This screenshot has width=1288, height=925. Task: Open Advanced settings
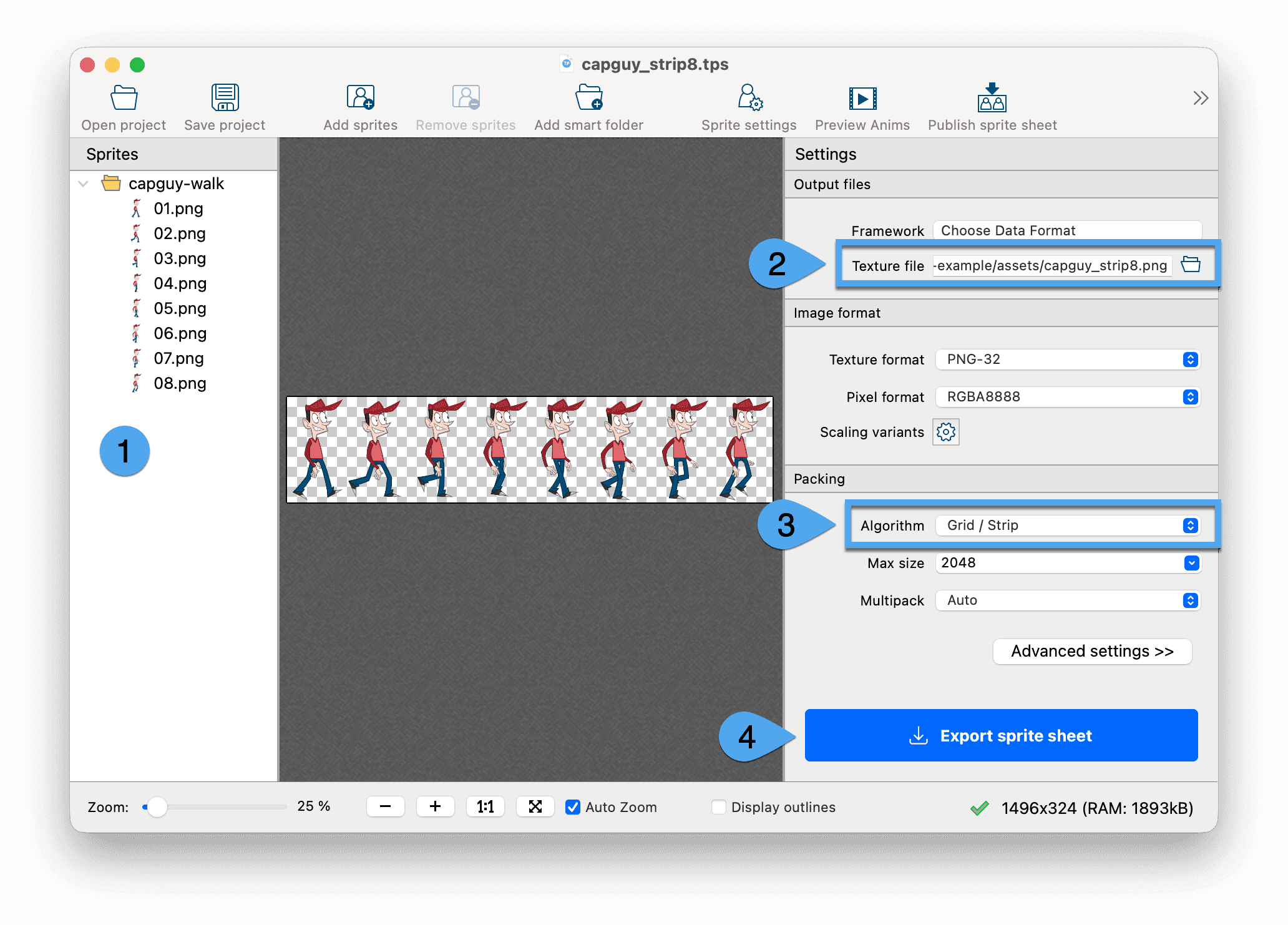(1092, 652)
